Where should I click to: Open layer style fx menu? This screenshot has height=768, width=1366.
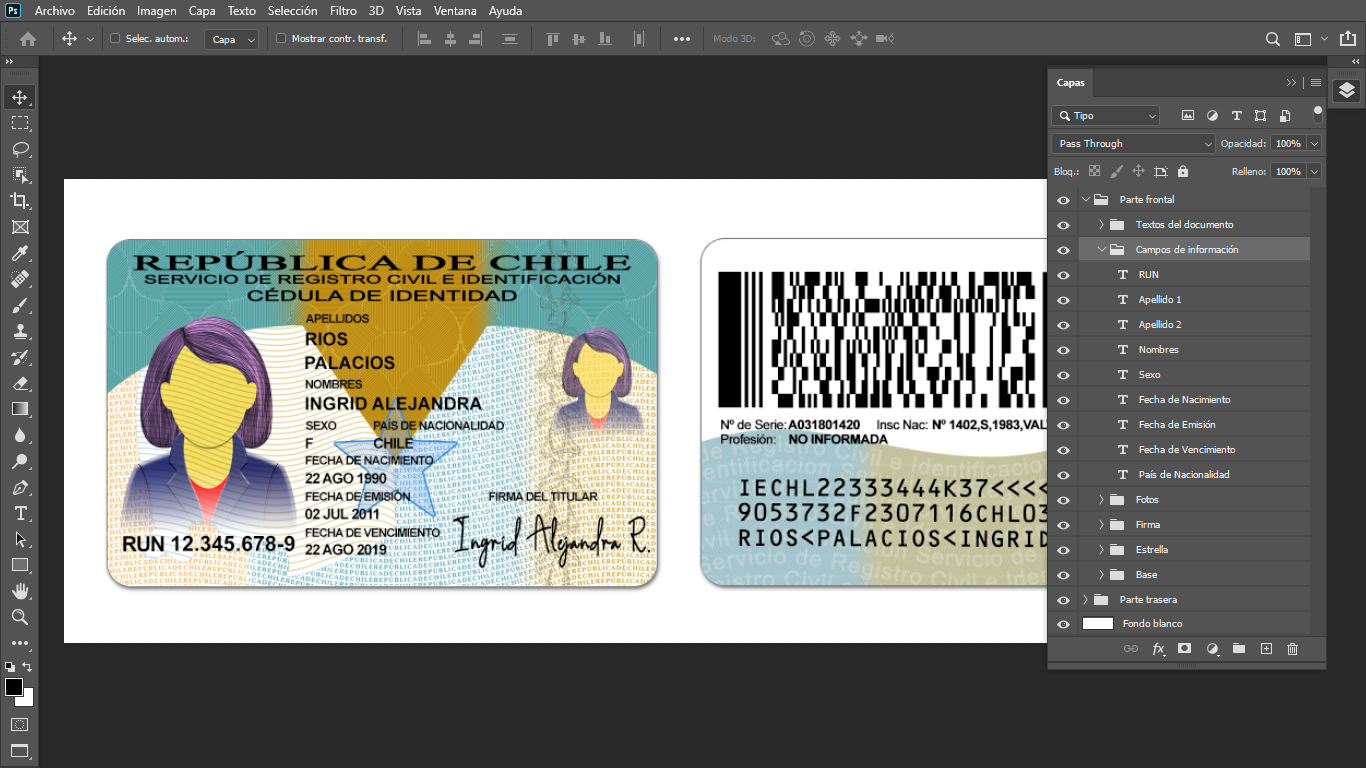1159,649
